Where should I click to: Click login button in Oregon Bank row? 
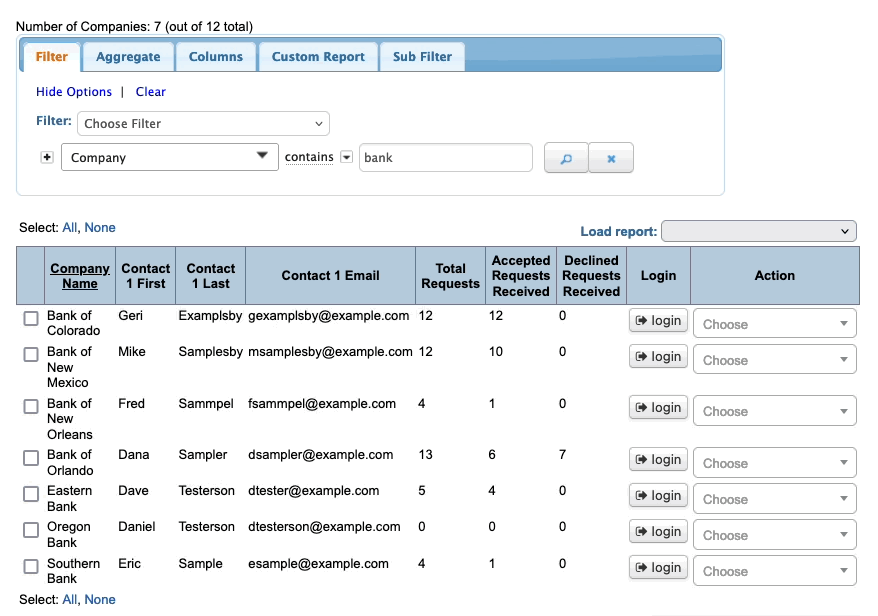pos(657,532)
